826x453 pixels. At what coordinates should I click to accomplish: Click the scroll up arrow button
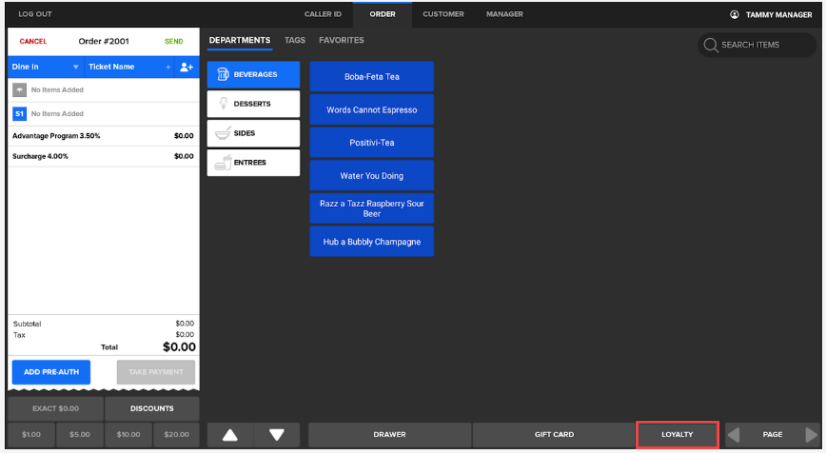(230, 435)
